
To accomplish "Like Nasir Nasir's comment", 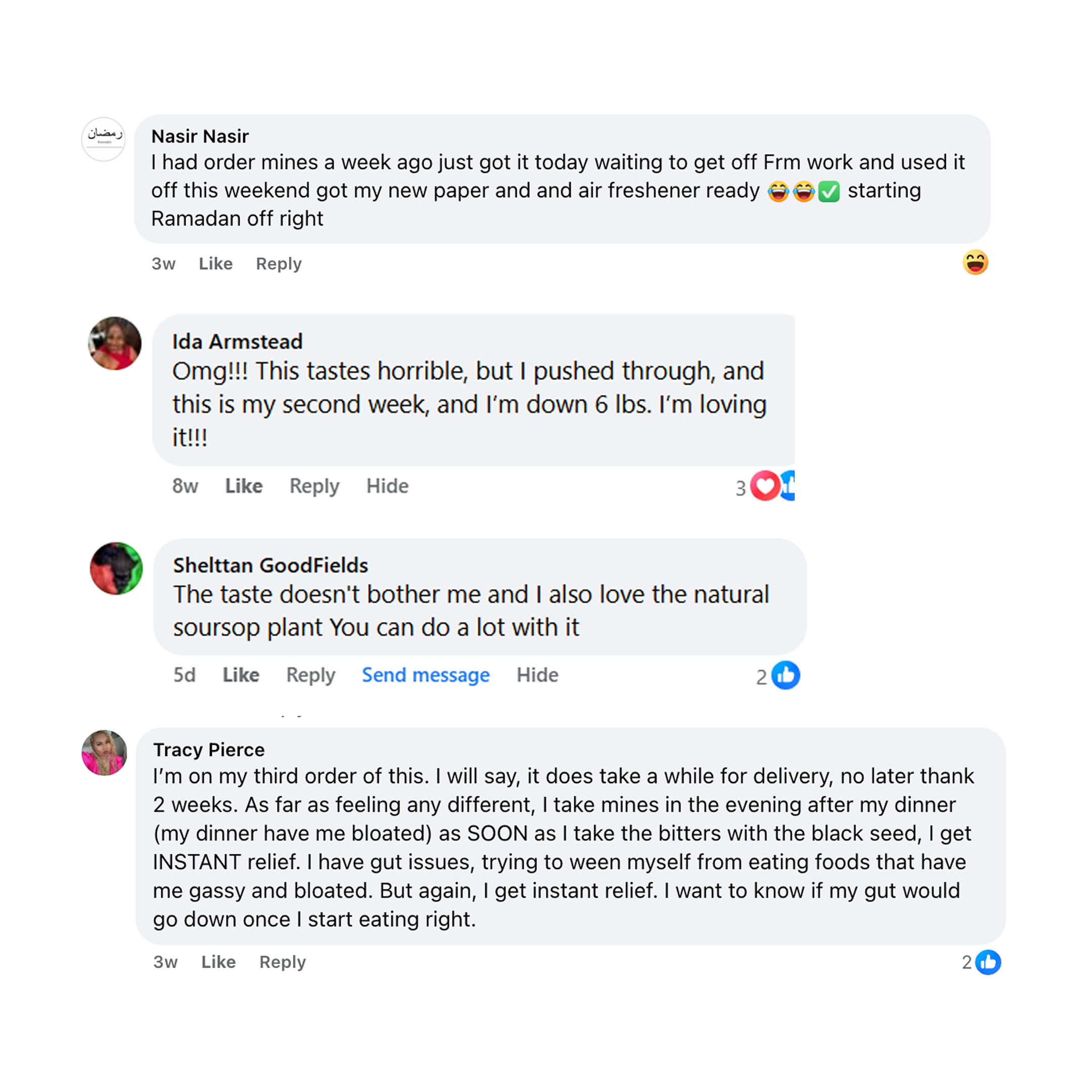I will click(x=215, y=263).
